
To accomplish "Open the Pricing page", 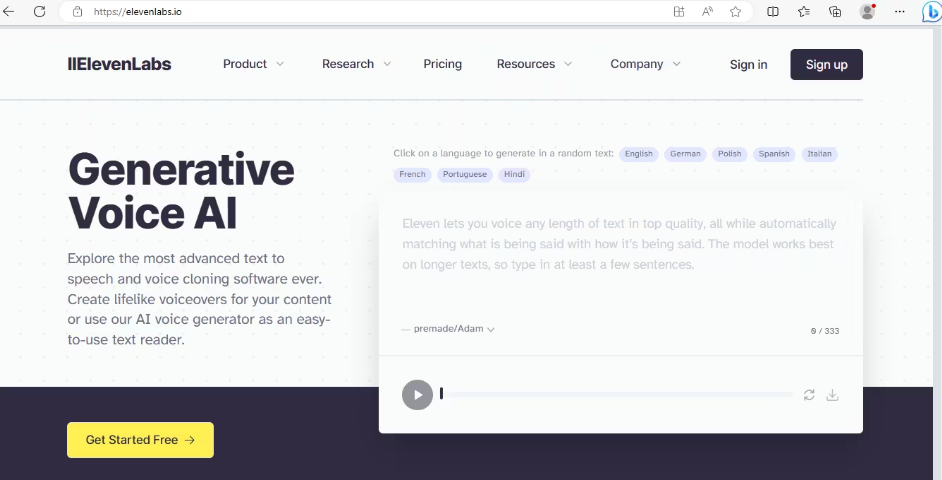I will 443,64.
